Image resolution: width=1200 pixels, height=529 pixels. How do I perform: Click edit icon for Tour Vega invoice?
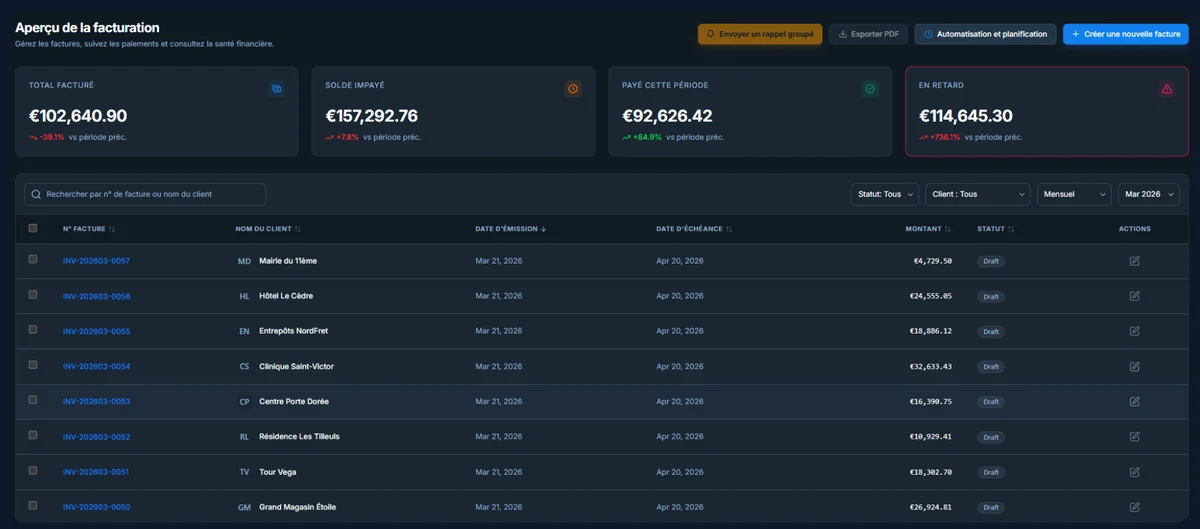tap(1134, 472)
